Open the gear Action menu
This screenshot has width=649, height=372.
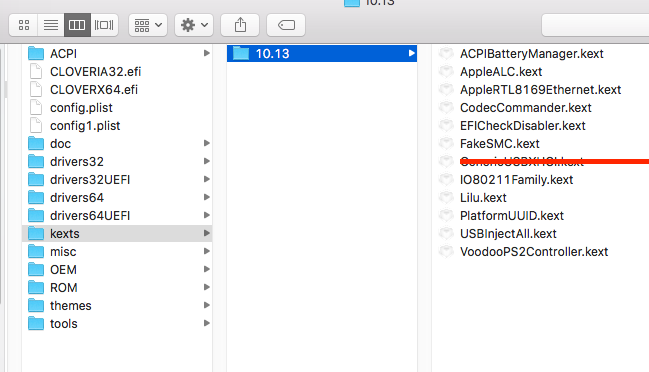click(x=194, y=25)
